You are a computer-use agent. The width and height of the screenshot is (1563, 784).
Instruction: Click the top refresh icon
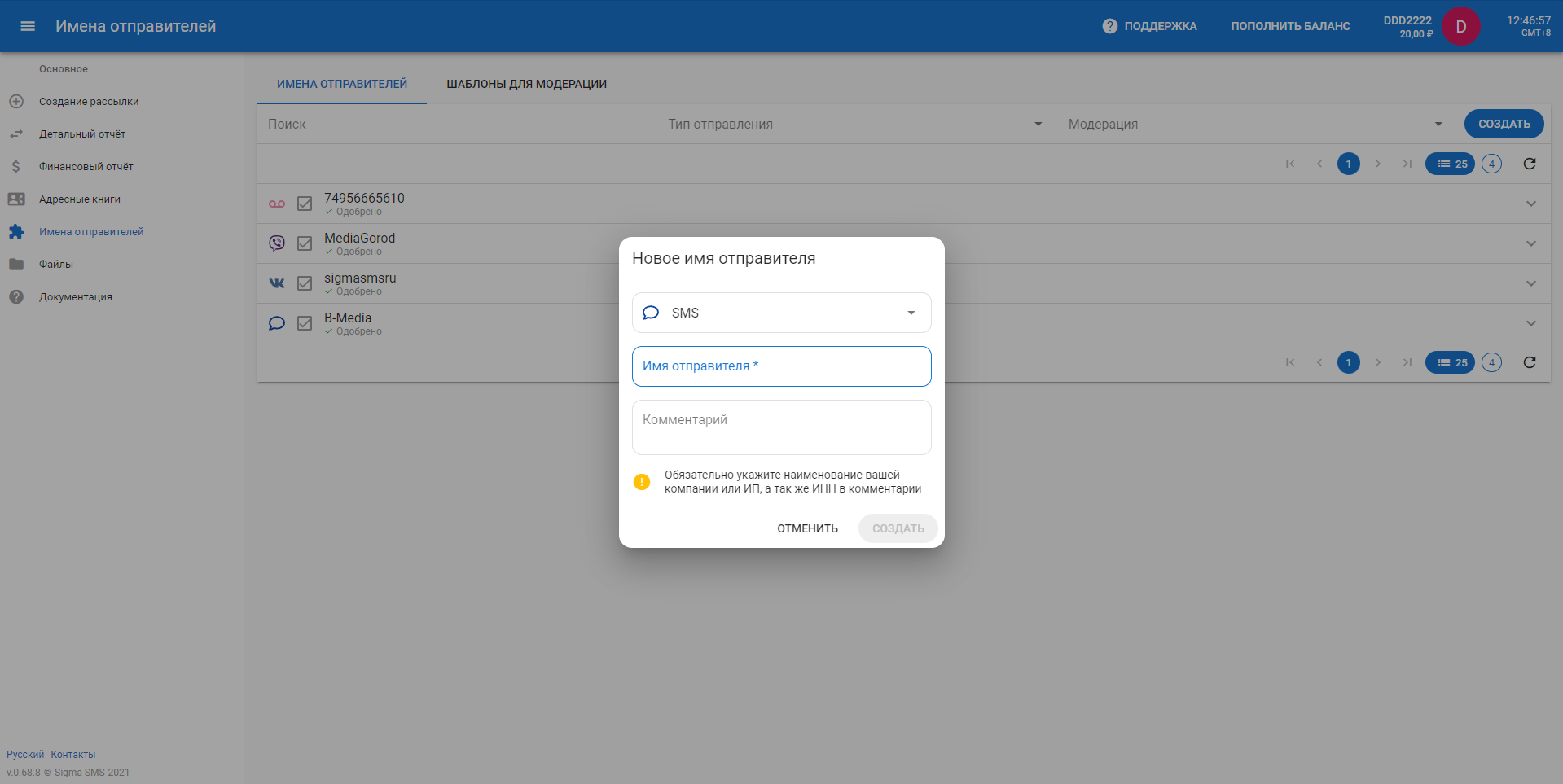click(1530, 164)
